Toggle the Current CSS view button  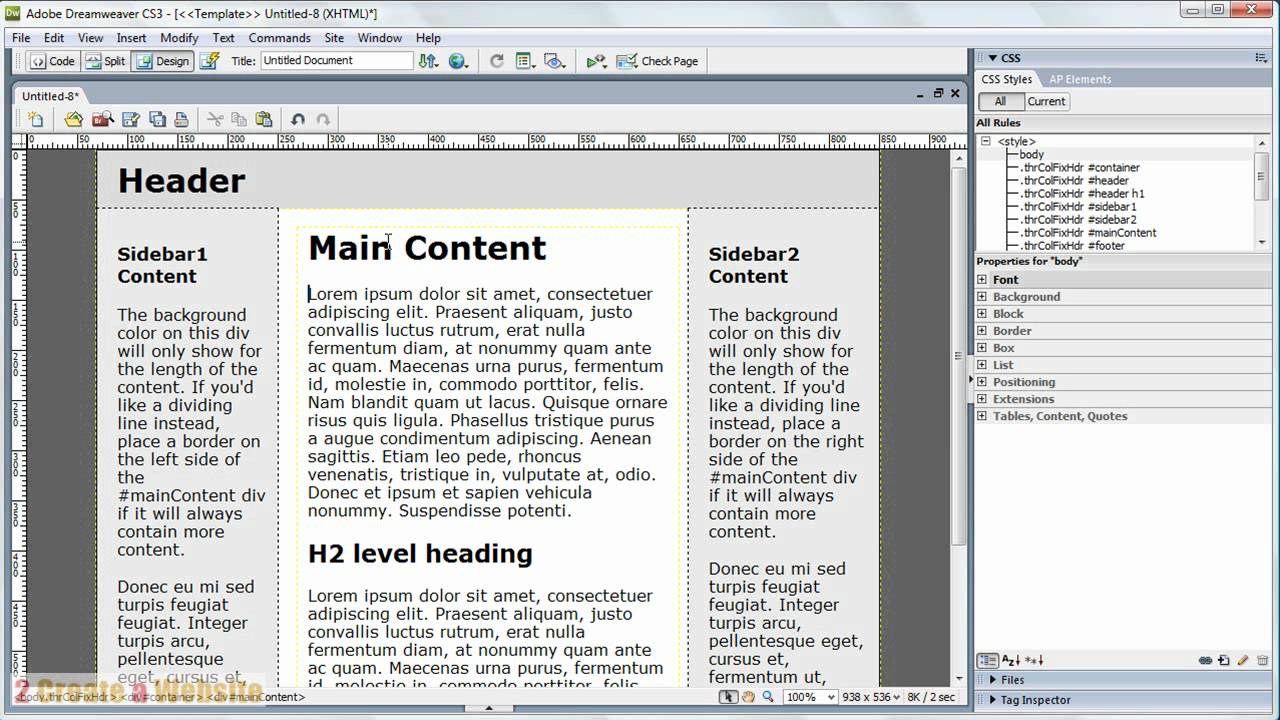[x=1046, y=101]
